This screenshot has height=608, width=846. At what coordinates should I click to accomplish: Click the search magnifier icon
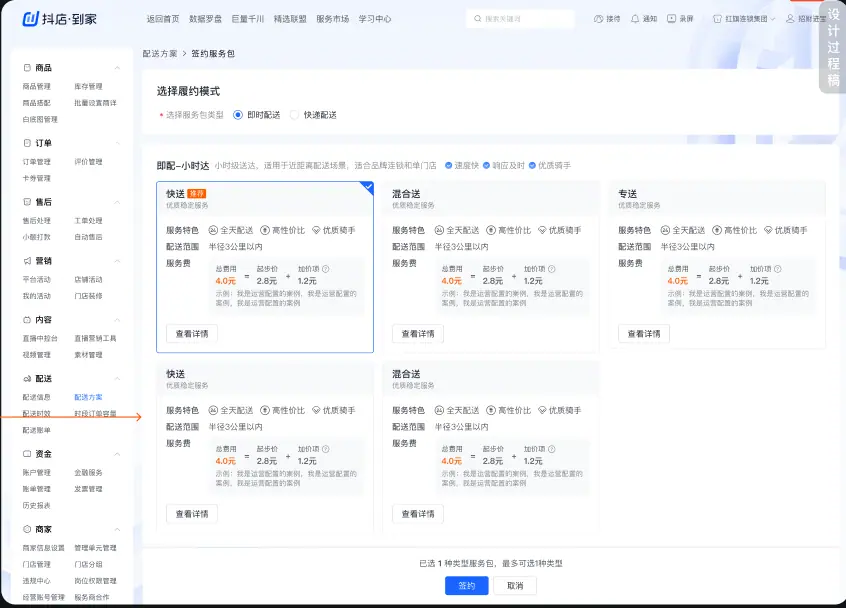point(477,19)
